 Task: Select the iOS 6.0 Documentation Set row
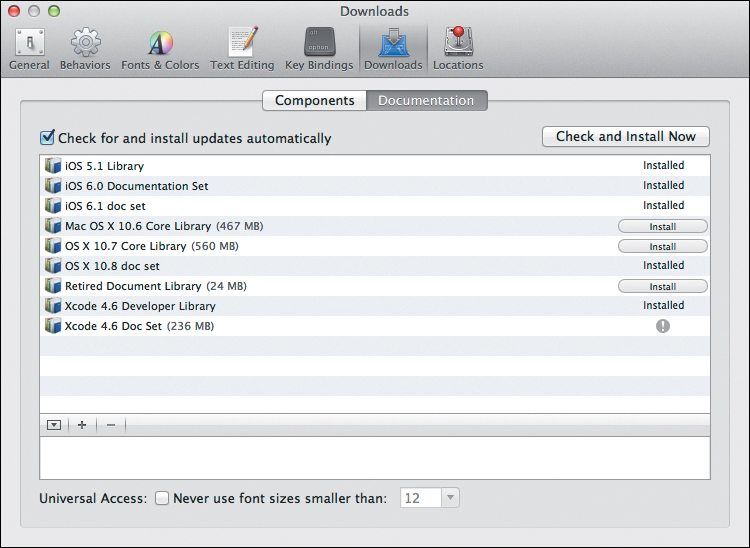pyautogui.click(x=375, y=186)
